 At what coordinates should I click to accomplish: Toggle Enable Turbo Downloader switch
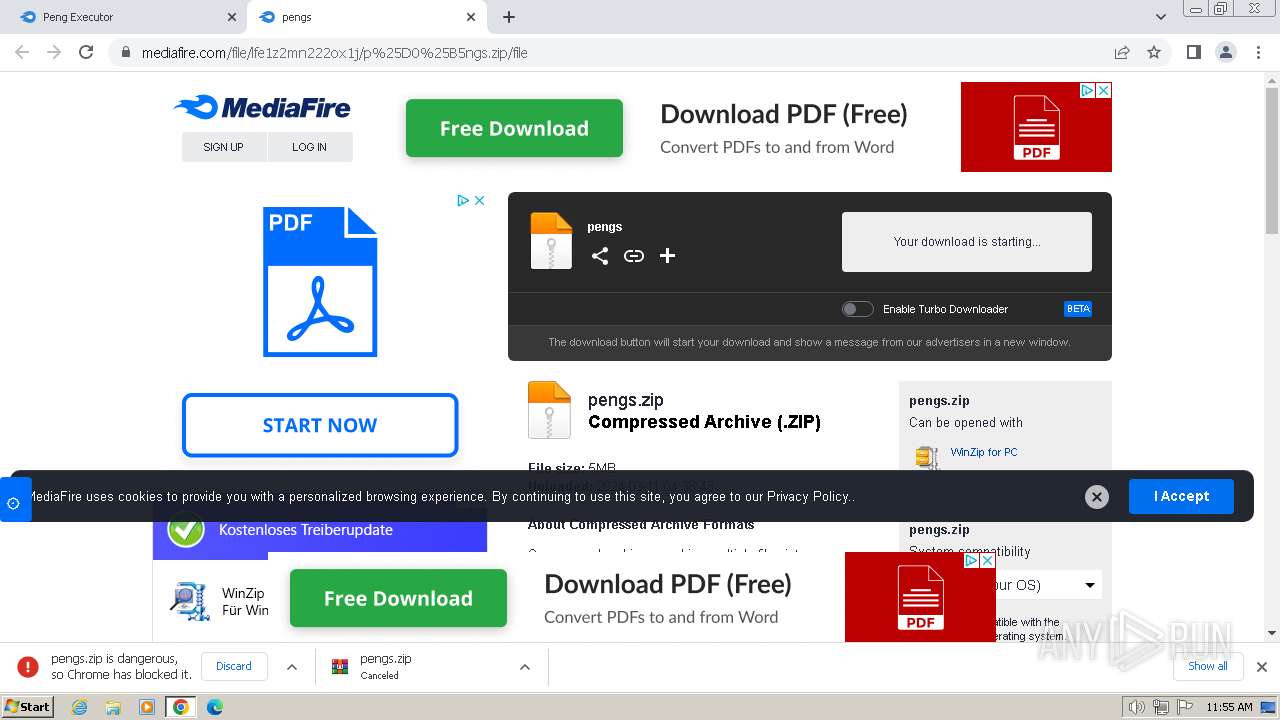(858, 309)
